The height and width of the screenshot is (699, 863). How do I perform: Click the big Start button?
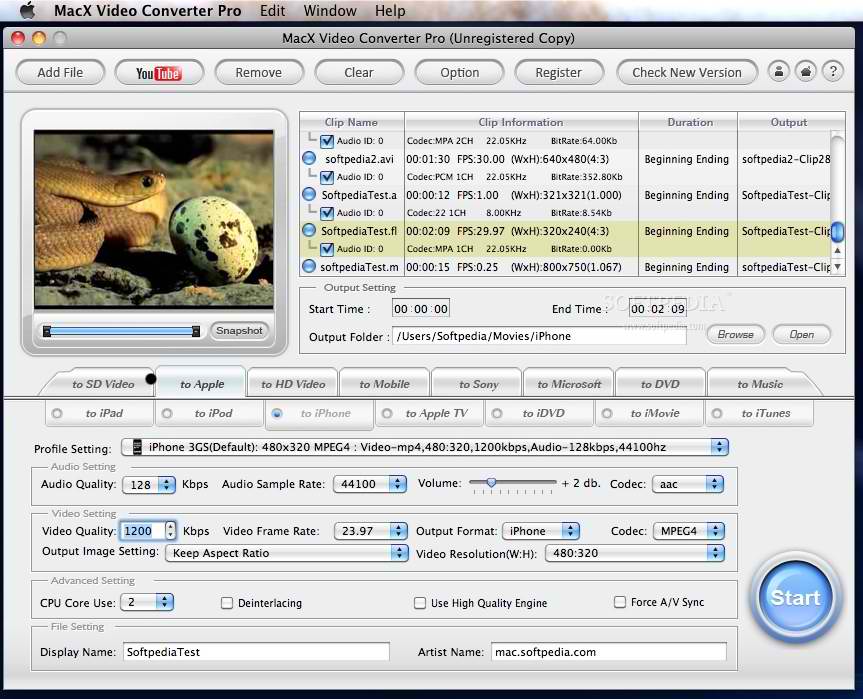(795, 598)
